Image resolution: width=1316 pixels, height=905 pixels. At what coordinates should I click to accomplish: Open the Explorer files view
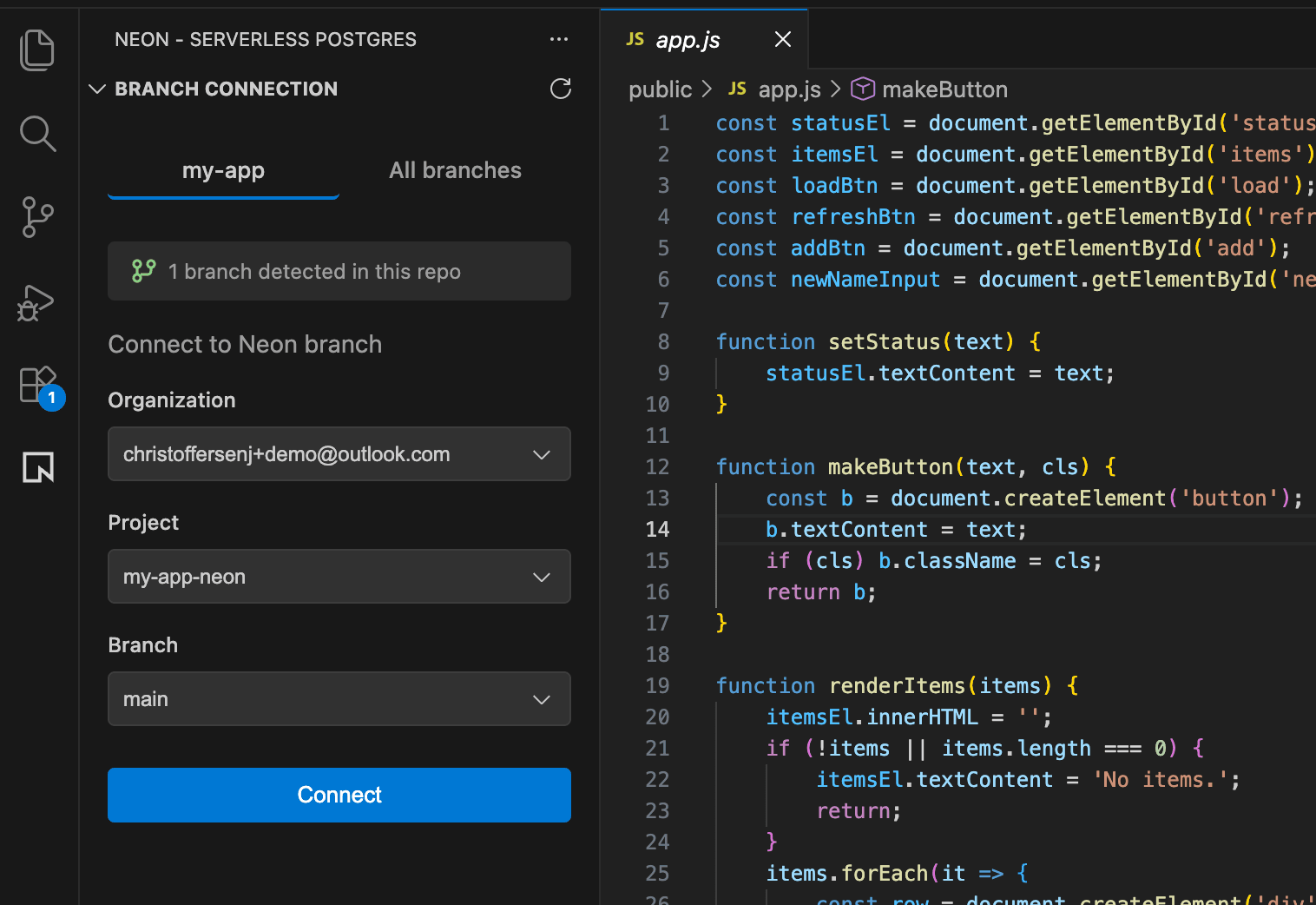coord(37,50)
